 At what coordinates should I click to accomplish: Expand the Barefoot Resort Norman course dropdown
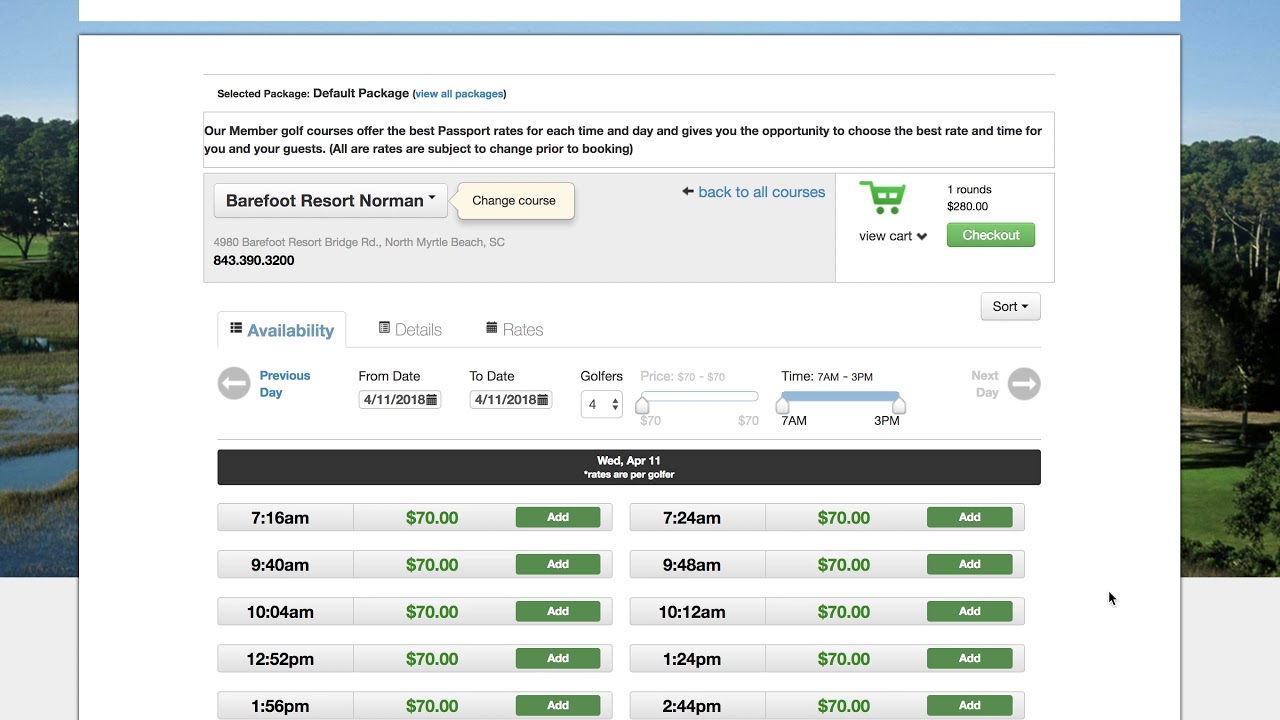tap(330, 200)
